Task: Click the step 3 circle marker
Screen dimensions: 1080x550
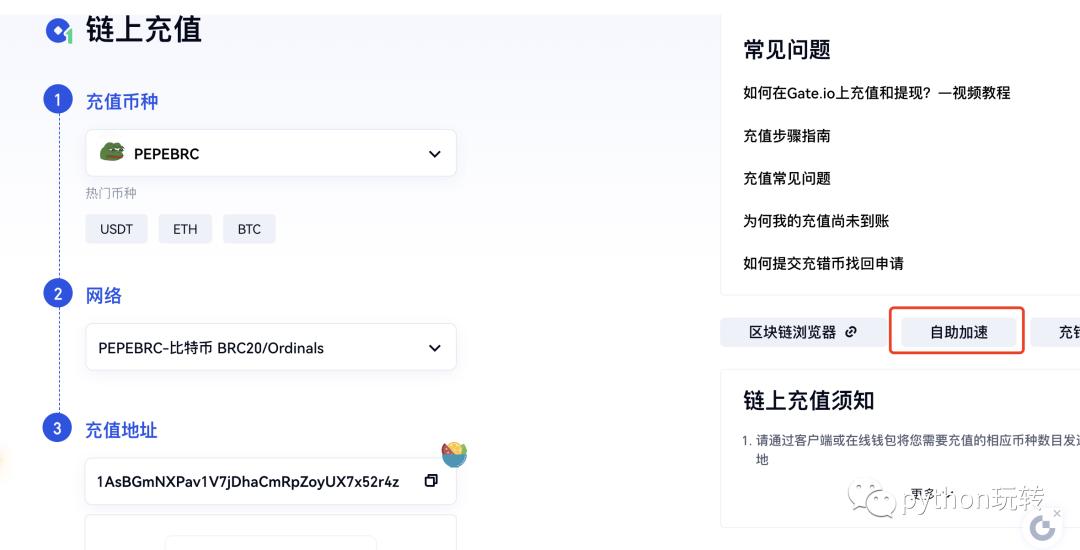Action: 58,428
